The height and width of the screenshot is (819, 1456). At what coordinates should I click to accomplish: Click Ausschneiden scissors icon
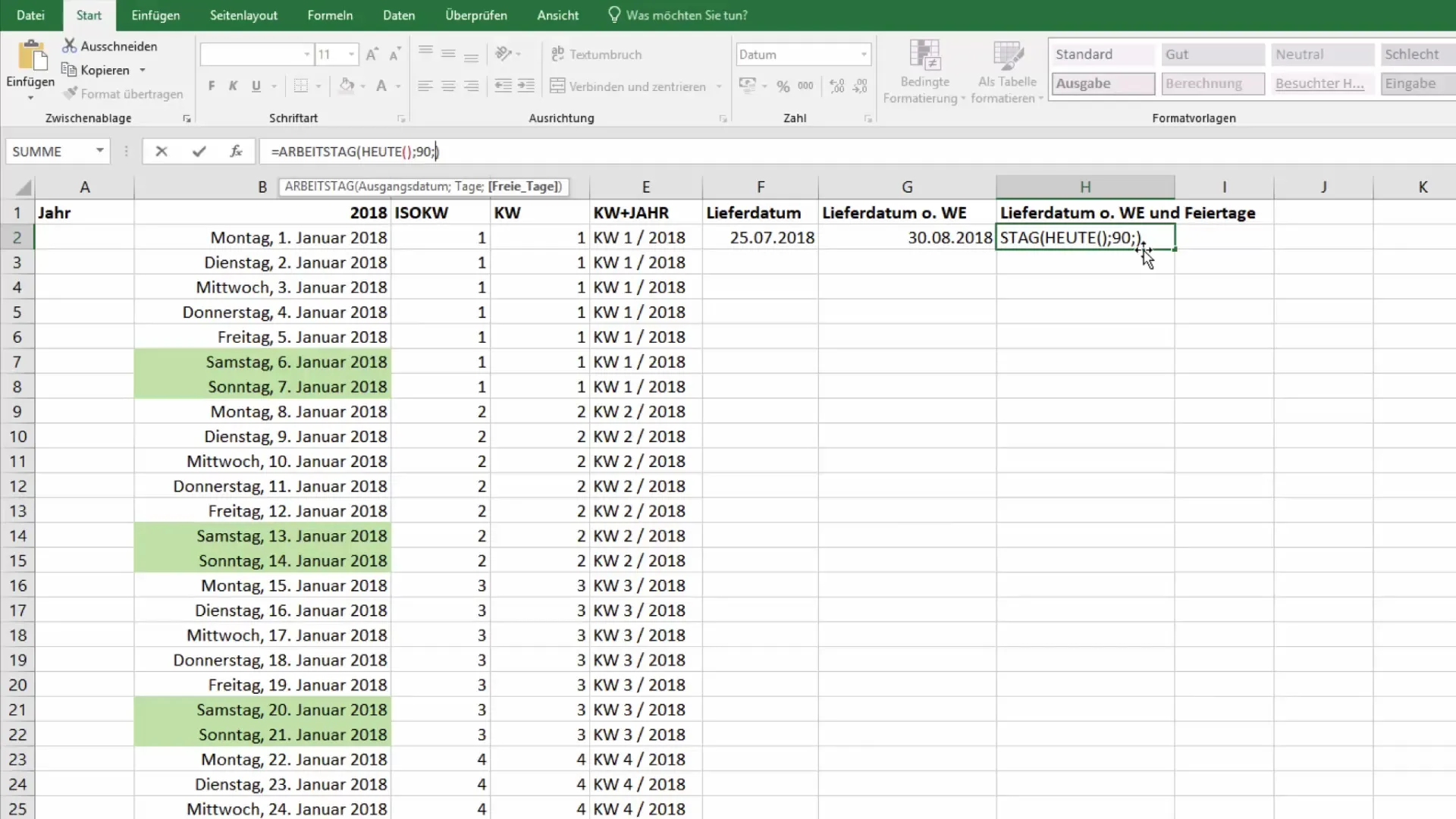70,46
